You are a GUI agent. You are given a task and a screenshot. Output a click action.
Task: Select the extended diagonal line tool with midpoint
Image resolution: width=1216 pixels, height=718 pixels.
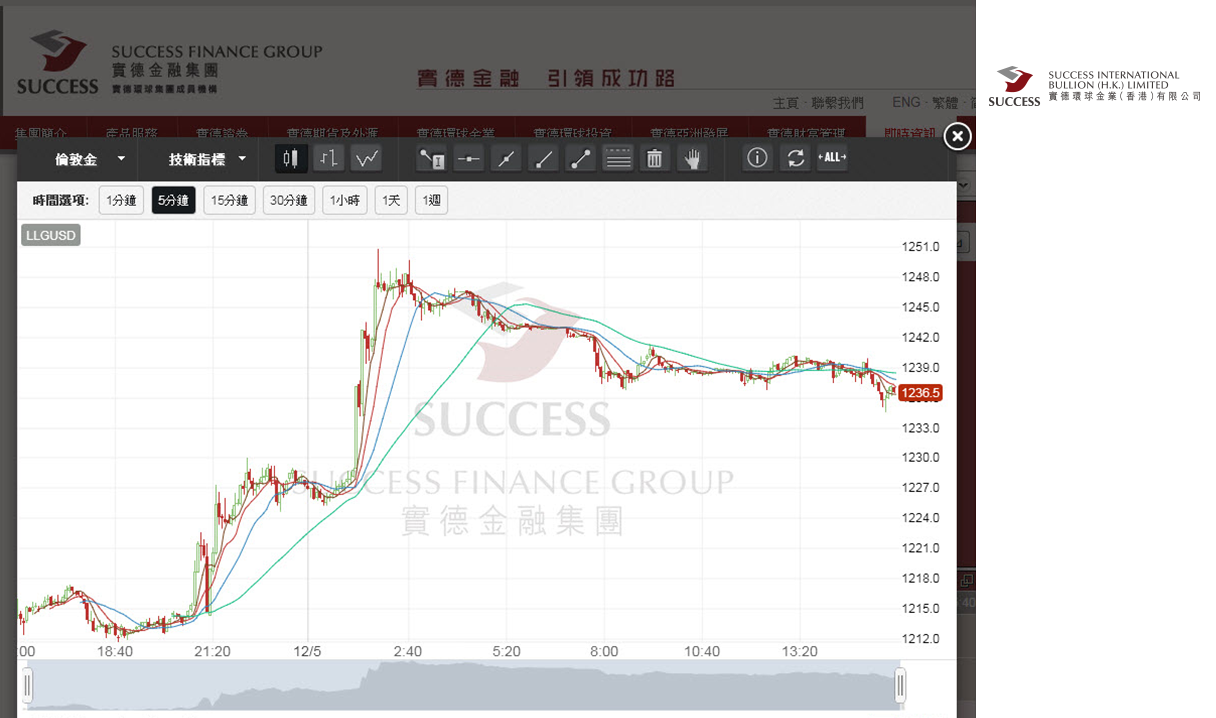(507, 158)
